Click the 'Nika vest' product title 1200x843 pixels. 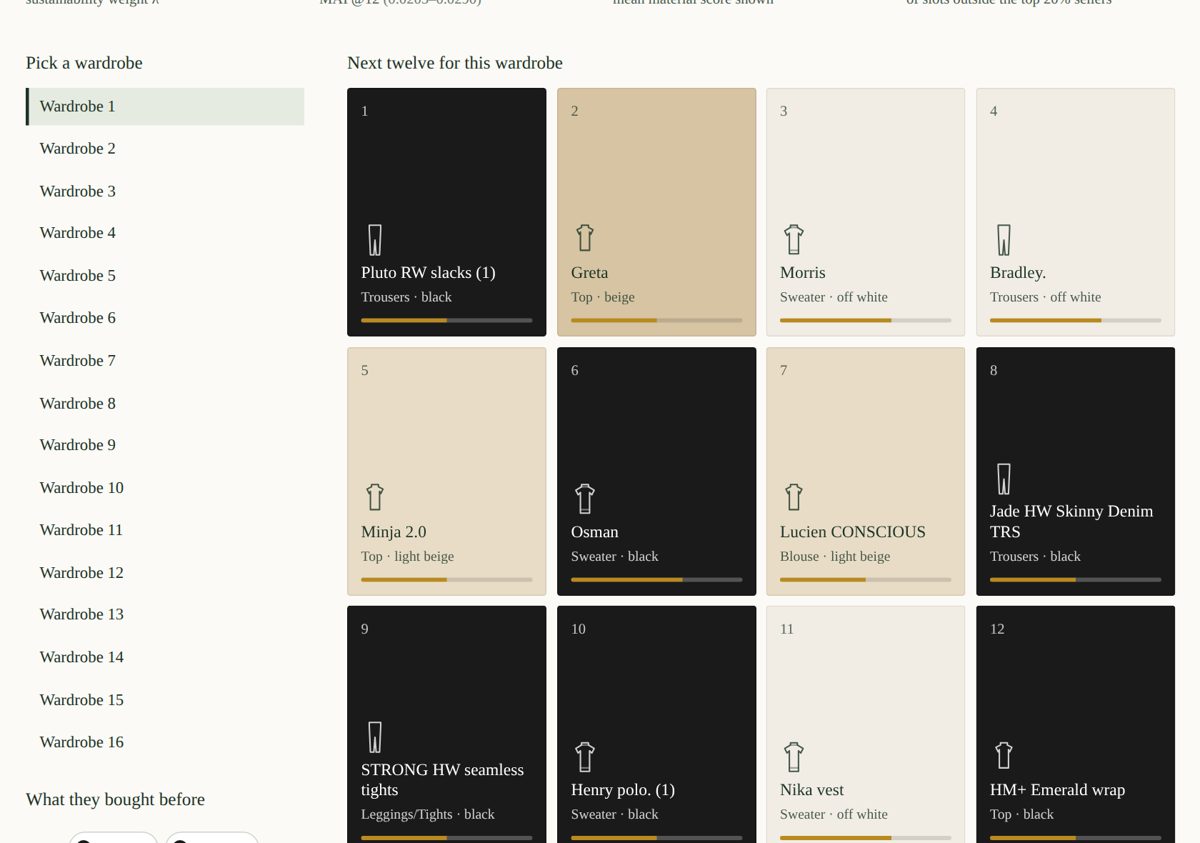[811, 790]
